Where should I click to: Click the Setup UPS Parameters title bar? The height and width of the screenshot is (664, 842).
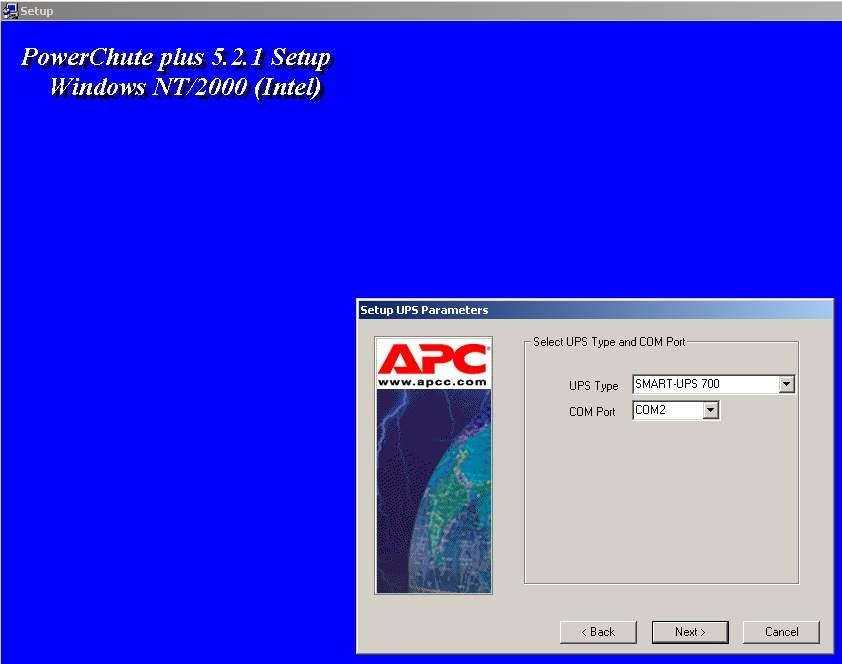595,310
